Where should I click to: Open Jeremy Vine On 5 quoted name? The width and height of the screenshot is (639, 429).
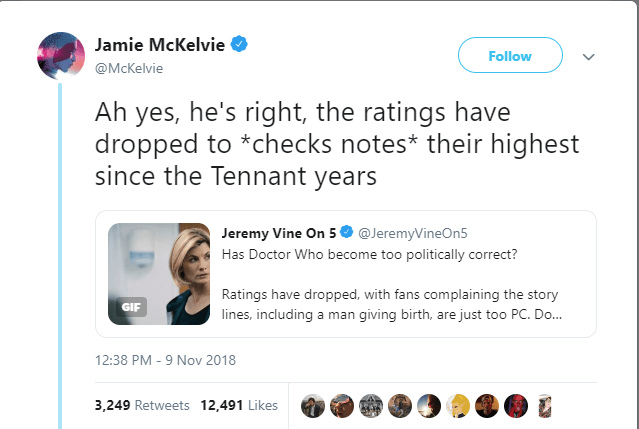point(279,233)
